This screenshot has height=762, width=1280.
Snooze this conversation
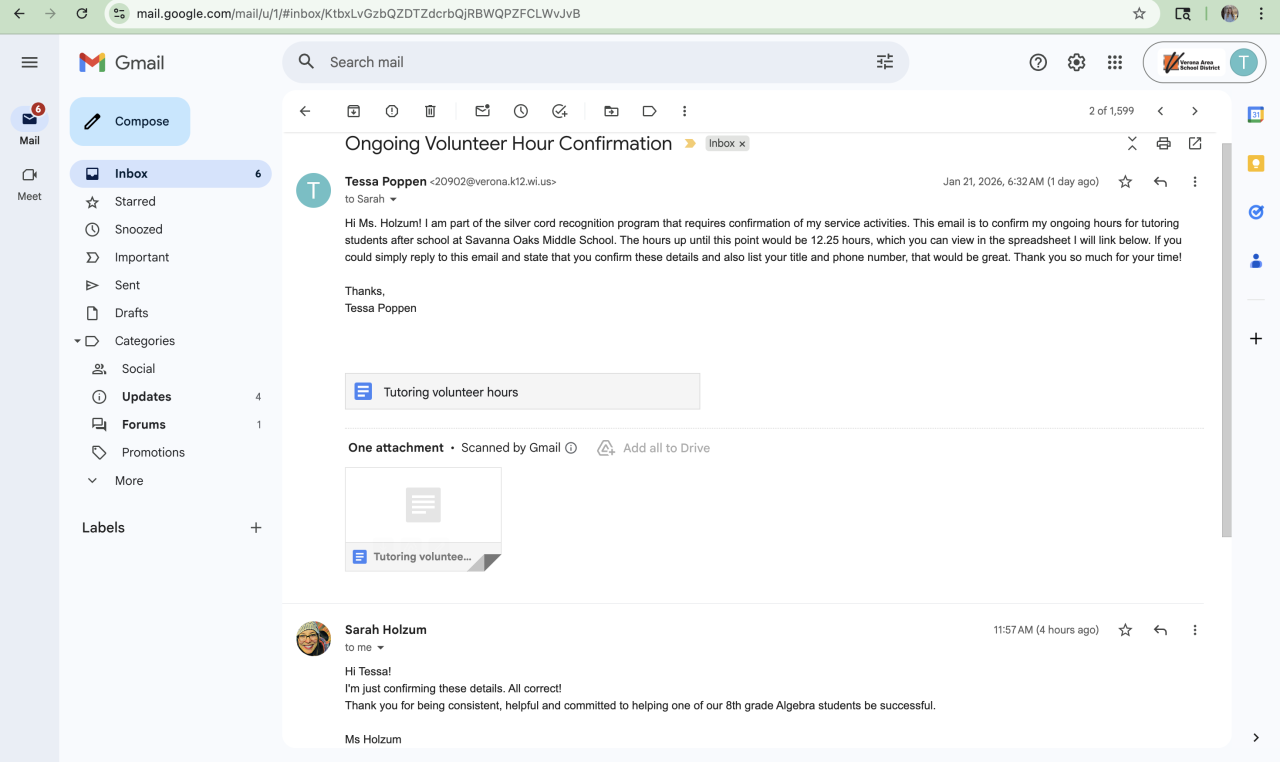click(x=521, y=111)
